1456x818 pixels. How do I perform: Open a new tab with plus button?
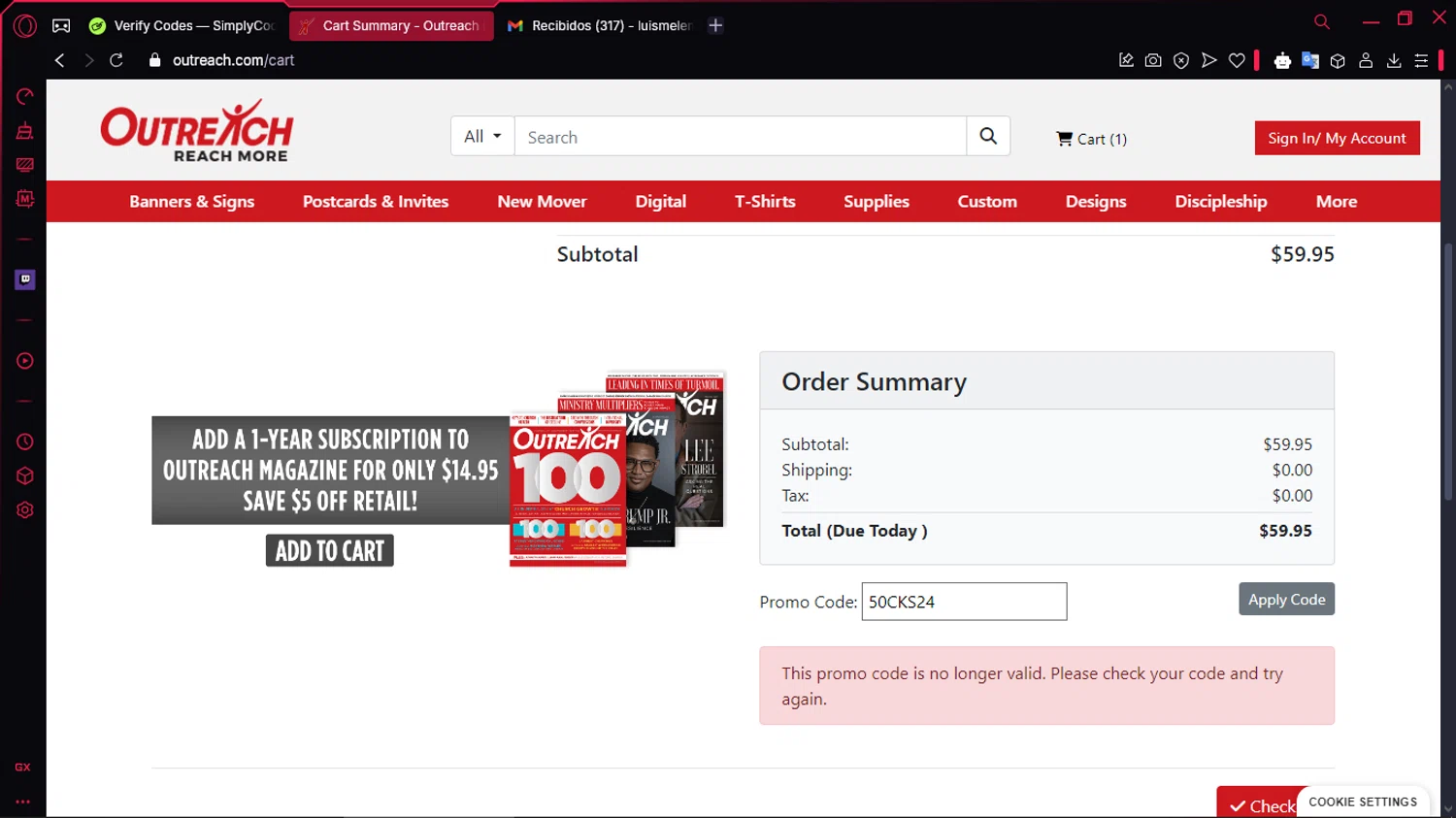click(715, 26)
